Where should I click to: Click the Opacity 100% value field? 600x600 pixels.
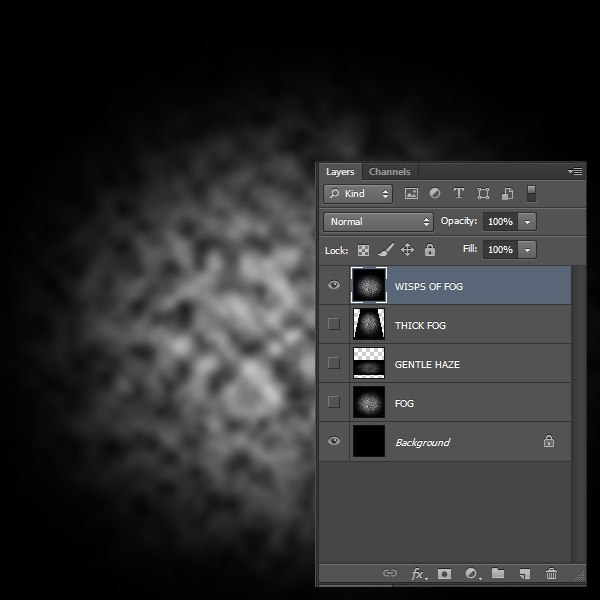click(501, 222)
